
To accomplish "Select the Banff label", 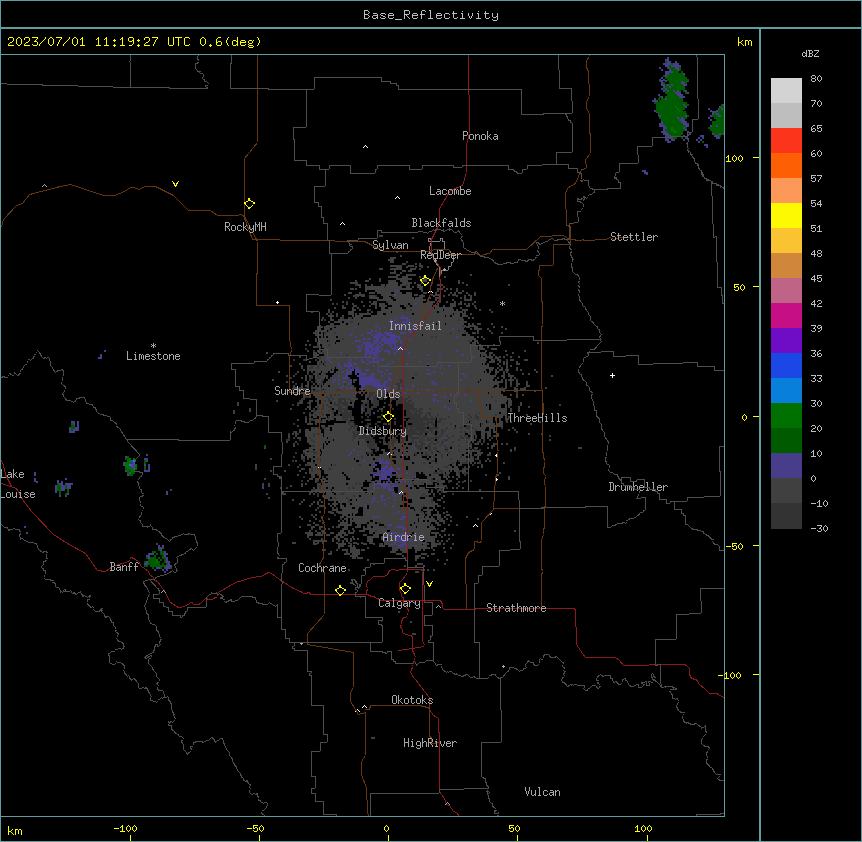I will tap(124, 567).
